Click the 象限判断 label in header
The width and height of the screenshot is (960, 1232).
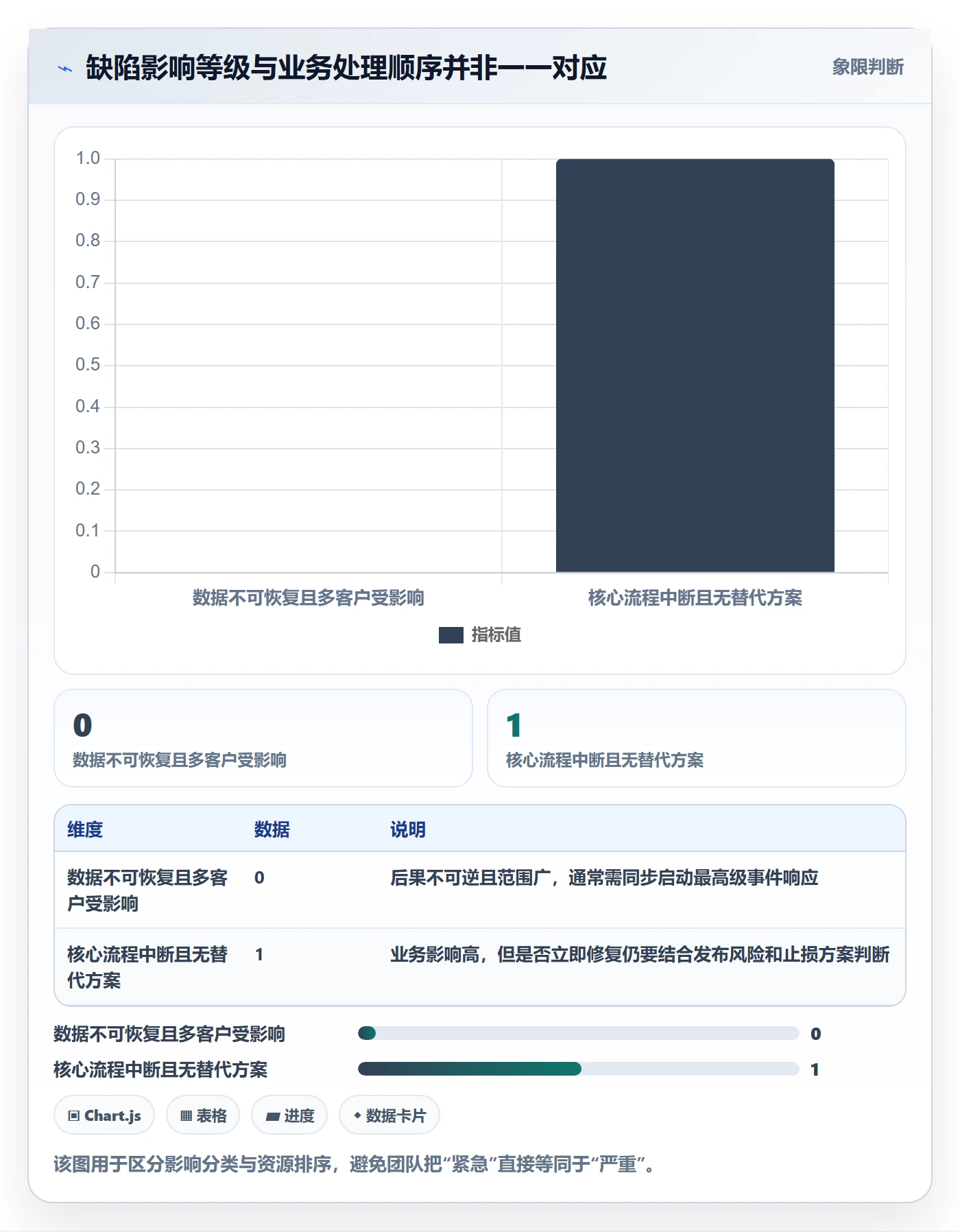click(x=867, y=67)
